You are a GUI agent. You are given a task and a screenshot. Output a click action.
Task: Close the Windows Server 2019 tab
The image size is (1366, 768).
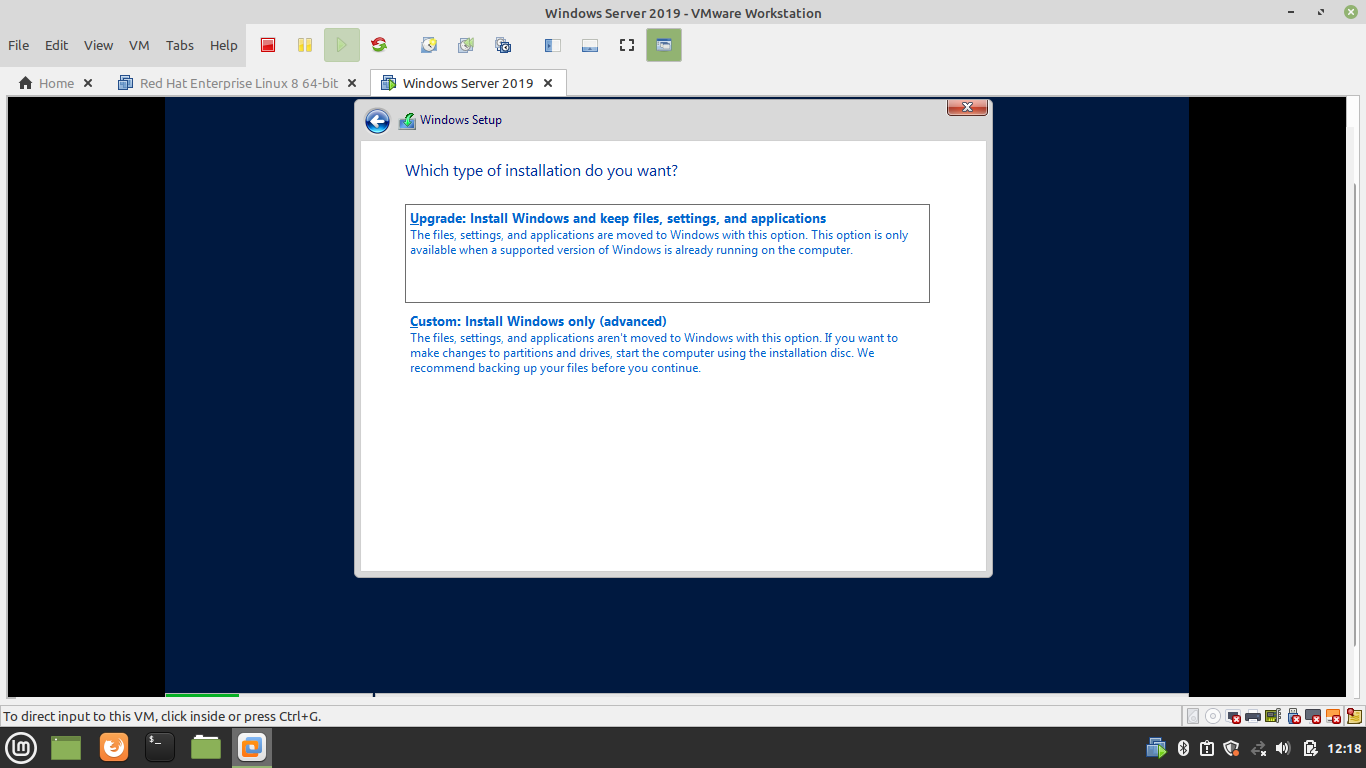coord(548,83)
